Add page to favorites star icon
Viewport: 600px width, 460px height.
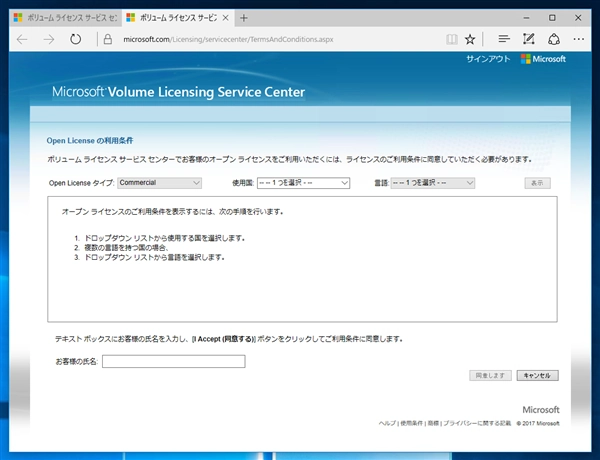470,39
